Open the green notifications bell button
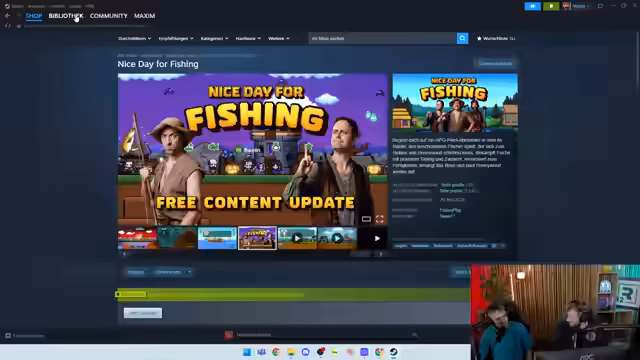640x360 pixels. point(551,6)
